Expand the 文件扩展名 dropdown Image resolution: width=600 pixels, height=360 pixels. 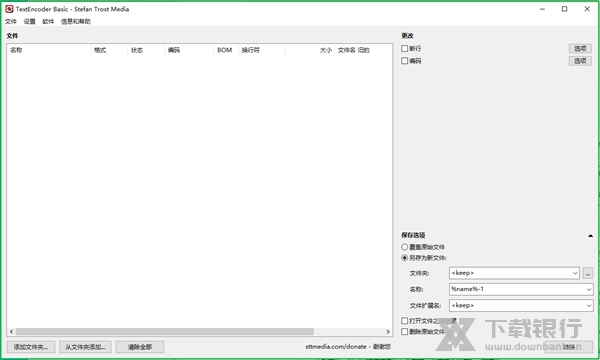(x=589, y=305)
